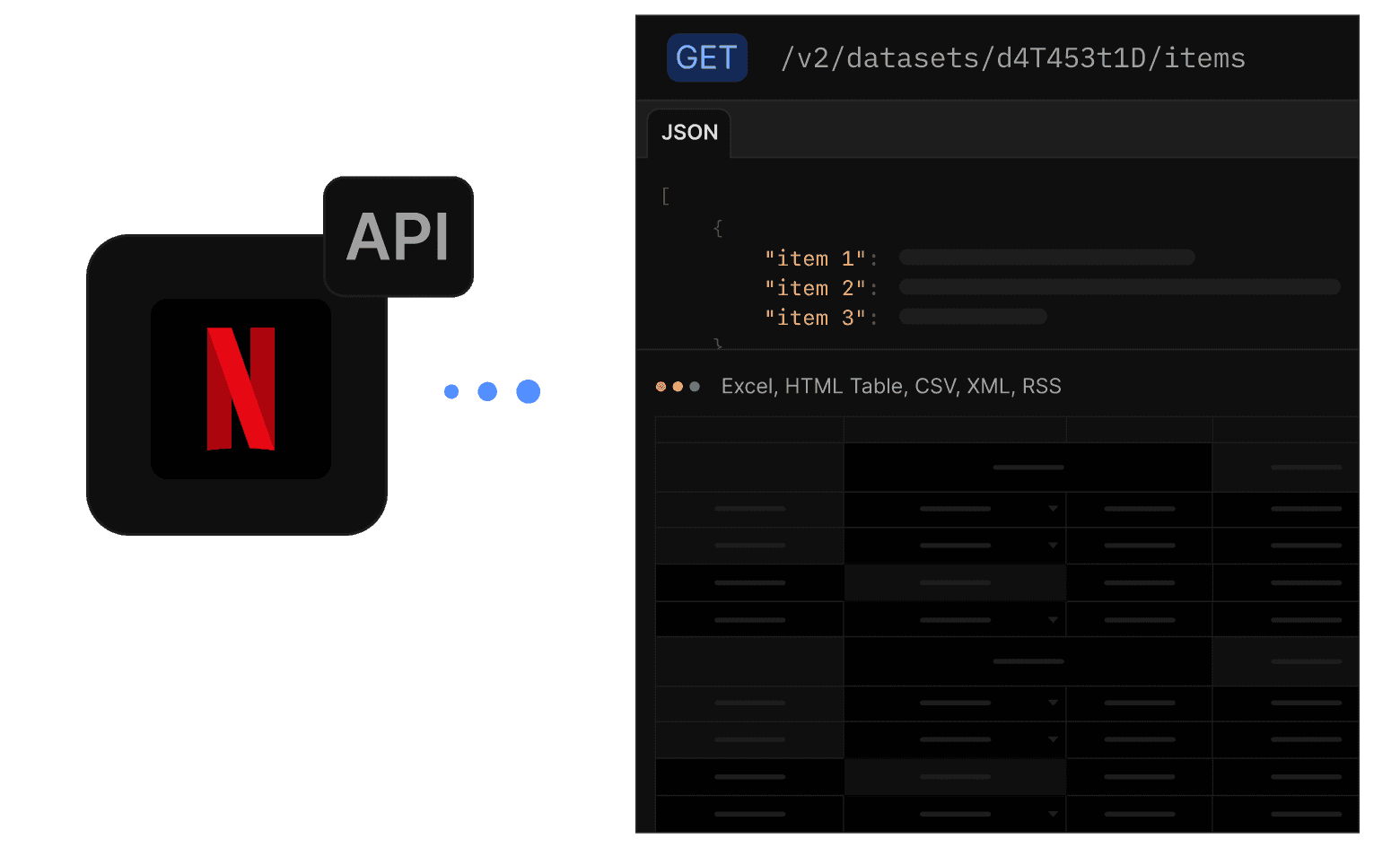Click the "item 2" key
Screen dimensions: 1400x848
[x=815, y=288]
